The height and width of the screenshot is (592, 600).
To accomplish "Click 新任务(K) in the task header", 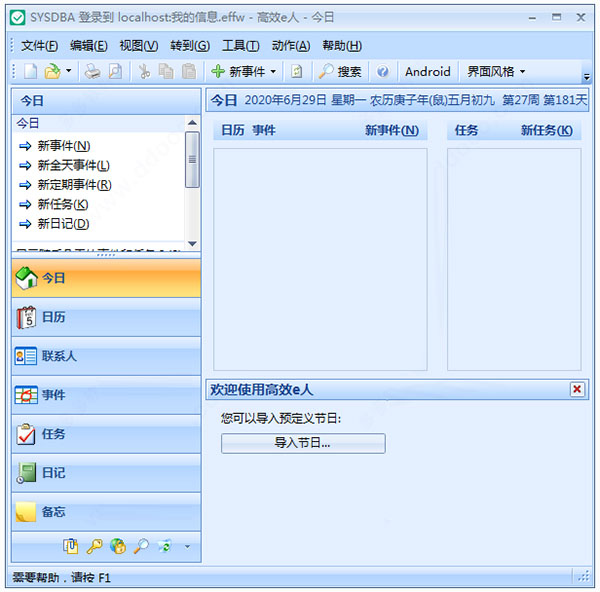I will click(x=546, y=130).
